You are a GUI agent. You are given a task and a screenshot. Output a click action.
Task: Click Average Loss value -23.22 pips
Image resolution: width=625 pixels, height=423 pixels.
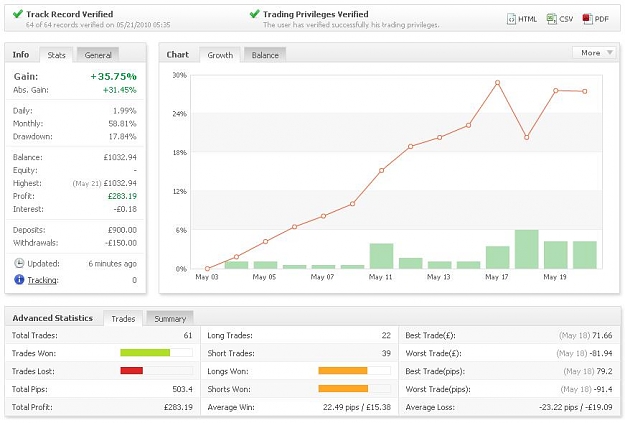pos(558,407)
